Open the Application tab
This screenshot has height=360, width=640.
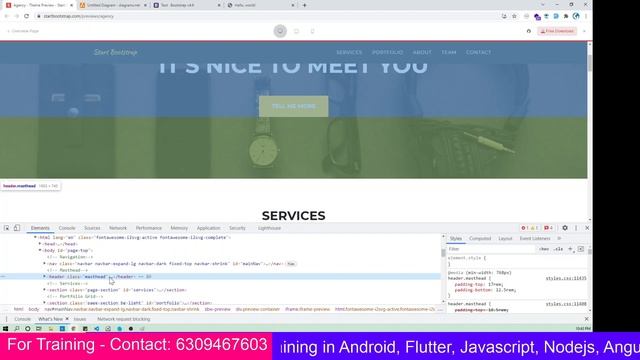tap(208, 228)
